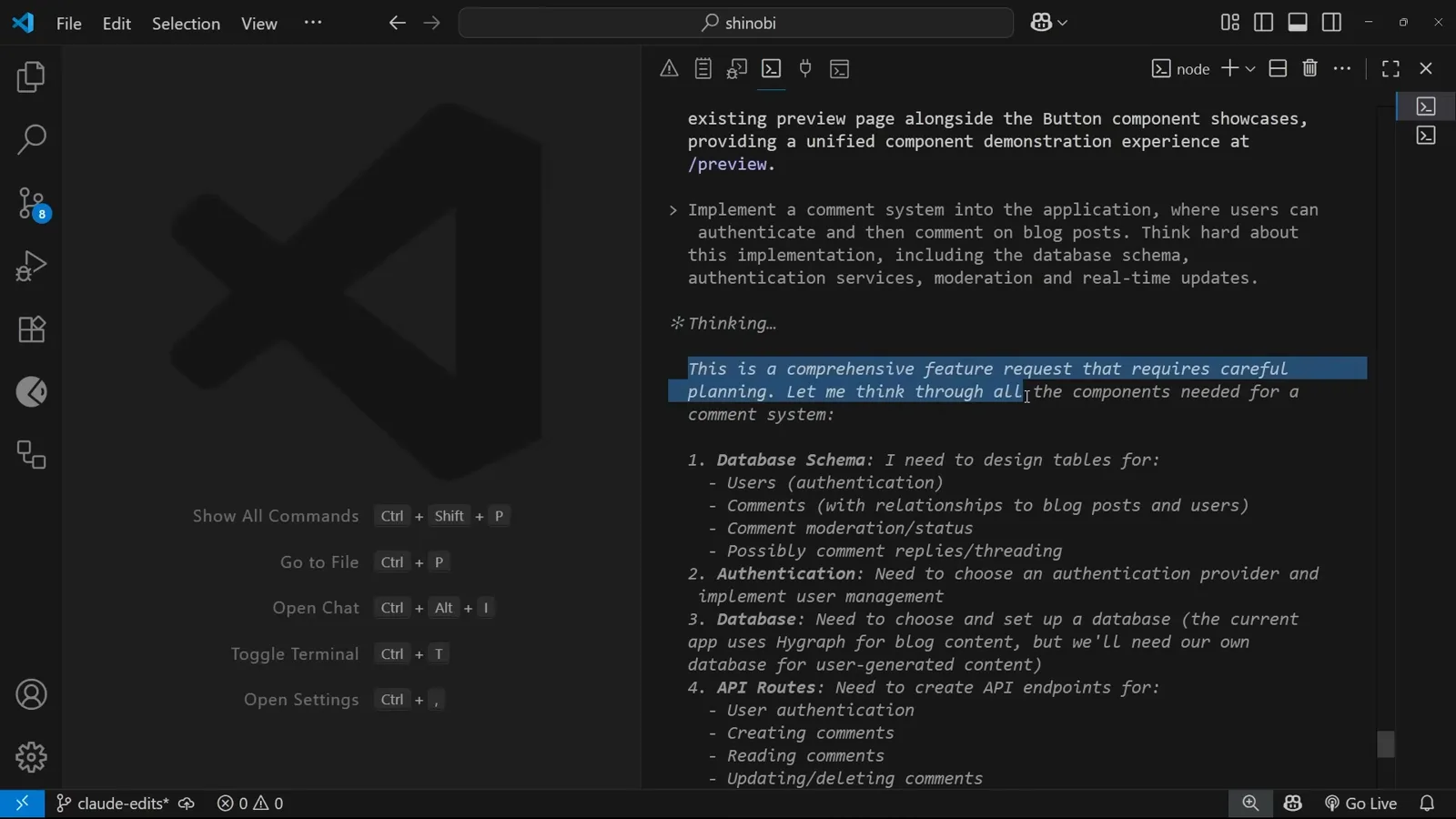Open the Selection menu

[x=186, y=24]
